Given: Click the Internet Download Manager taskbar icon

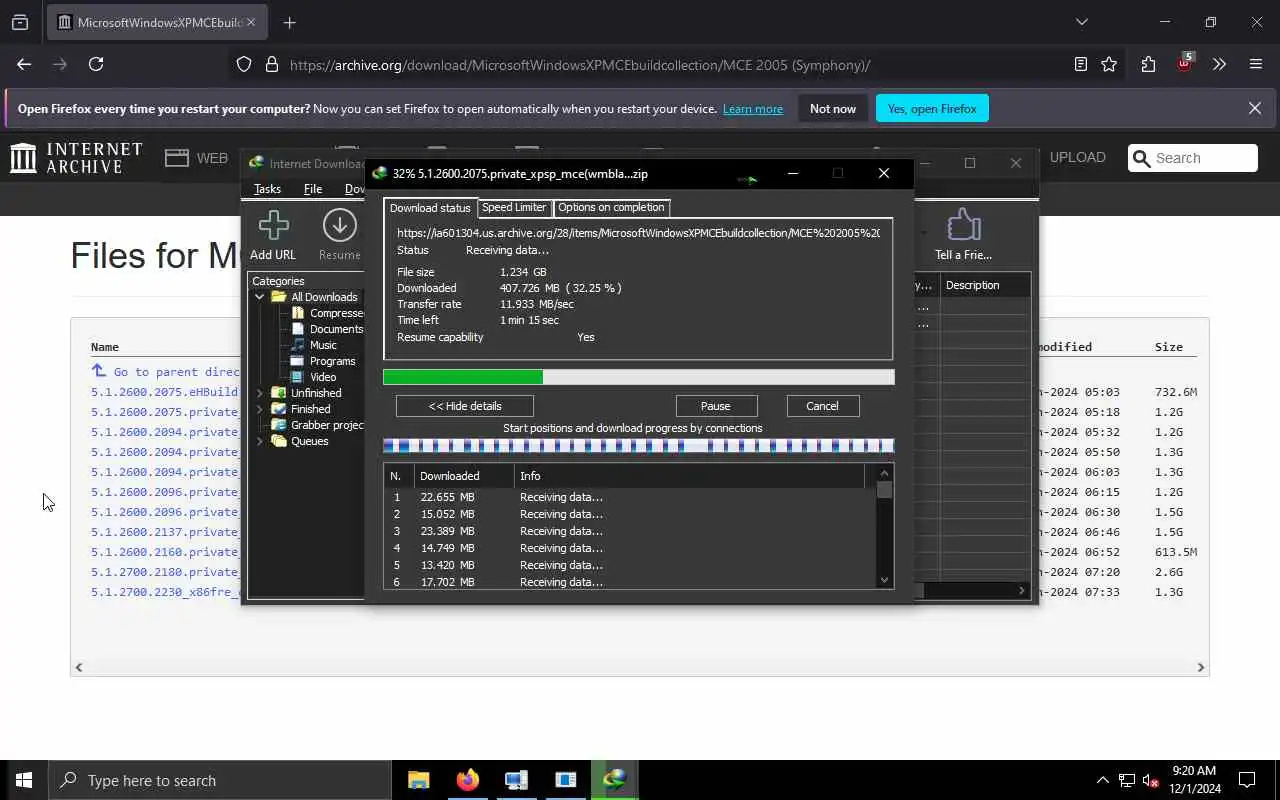Looking at the screenshot, I should click(615, 780).
